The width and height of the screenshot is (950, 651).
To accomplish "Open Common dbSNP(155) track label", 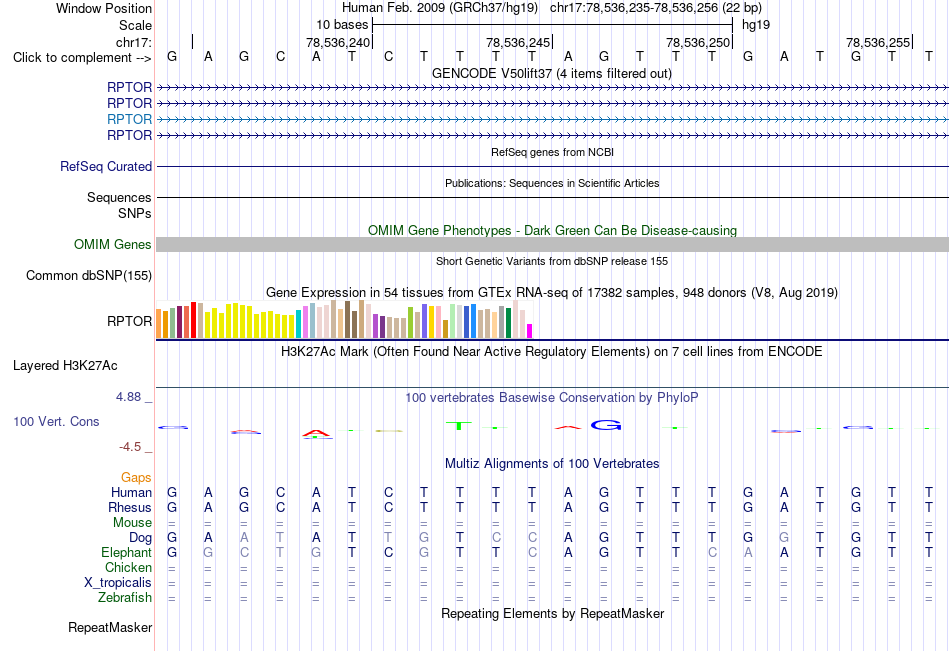I will click(x=88, y=275).
